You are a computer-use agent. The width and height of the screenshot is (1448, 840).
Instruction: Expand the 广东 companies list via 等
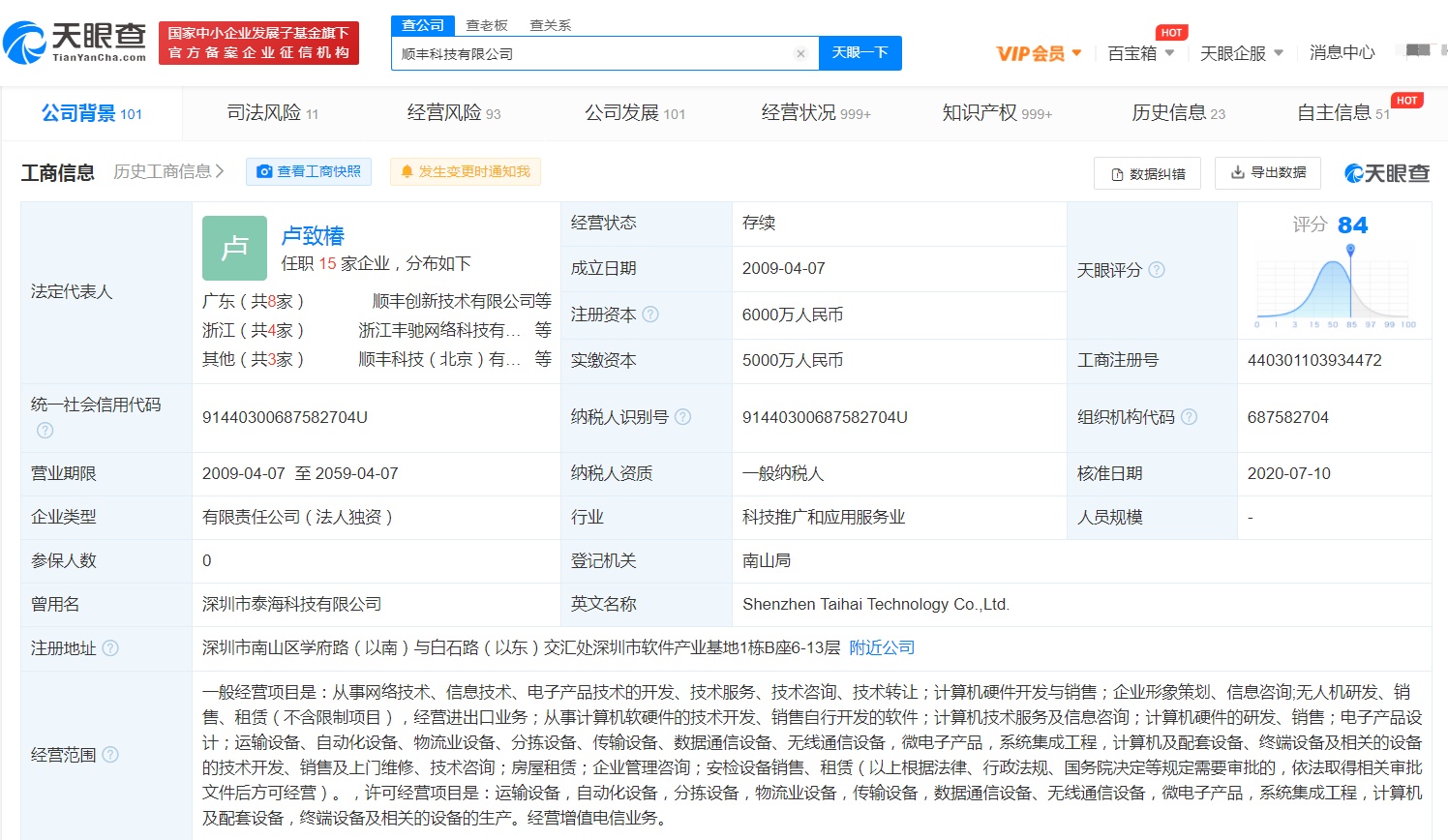(x=543, y=301)
